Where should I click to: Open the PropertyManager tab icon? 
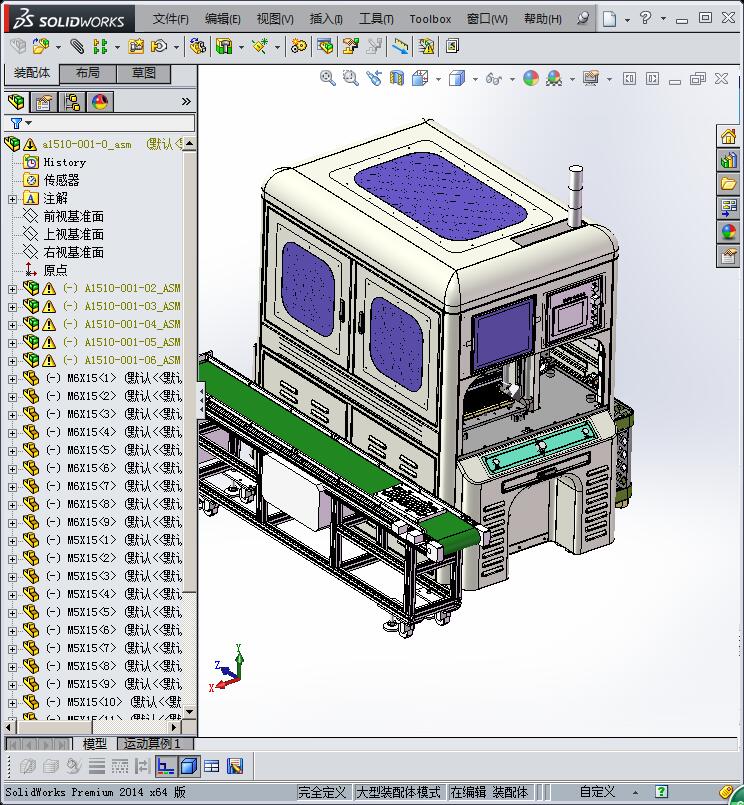coord(43,102)
